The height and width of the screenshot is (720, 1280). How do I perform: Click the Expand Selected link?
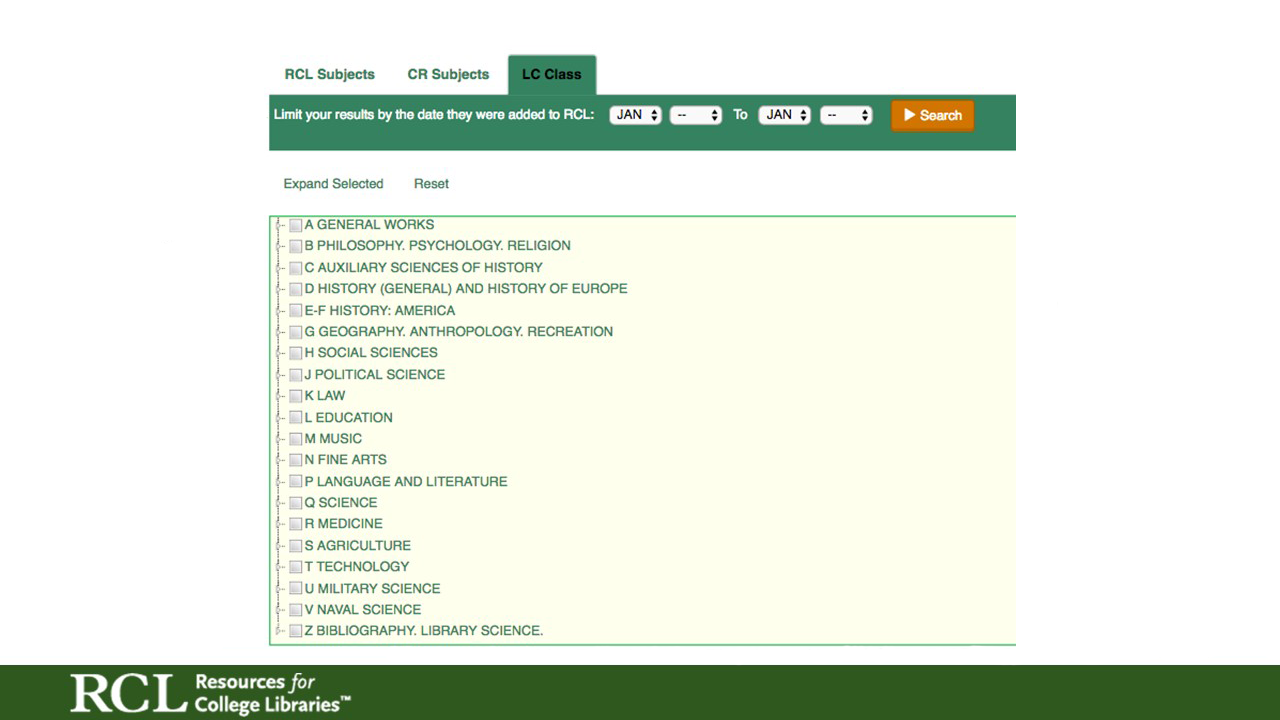coord(333,184)
